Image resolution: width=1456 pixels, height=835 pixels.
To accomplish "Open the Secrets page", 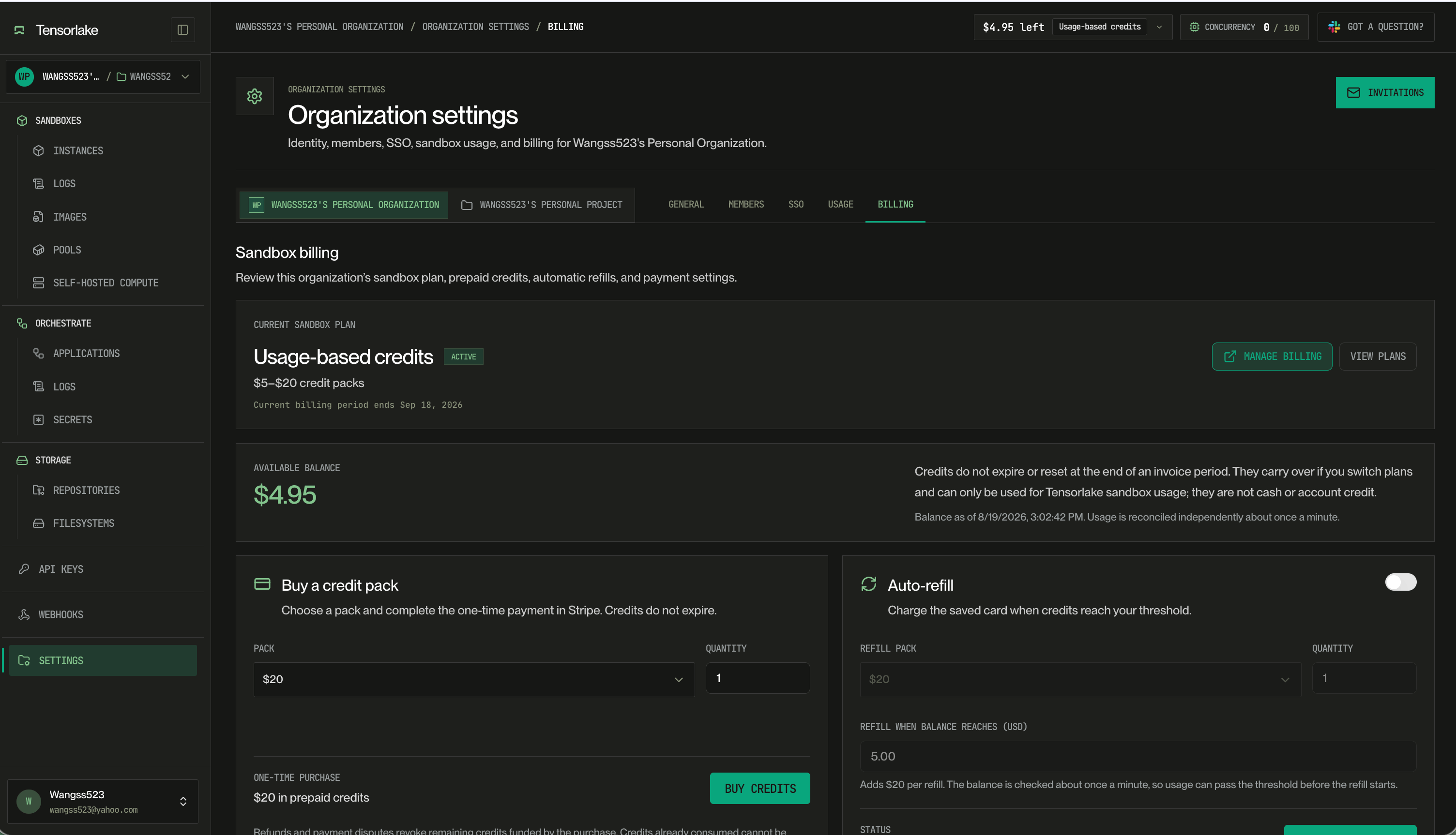I will (72, 420).
